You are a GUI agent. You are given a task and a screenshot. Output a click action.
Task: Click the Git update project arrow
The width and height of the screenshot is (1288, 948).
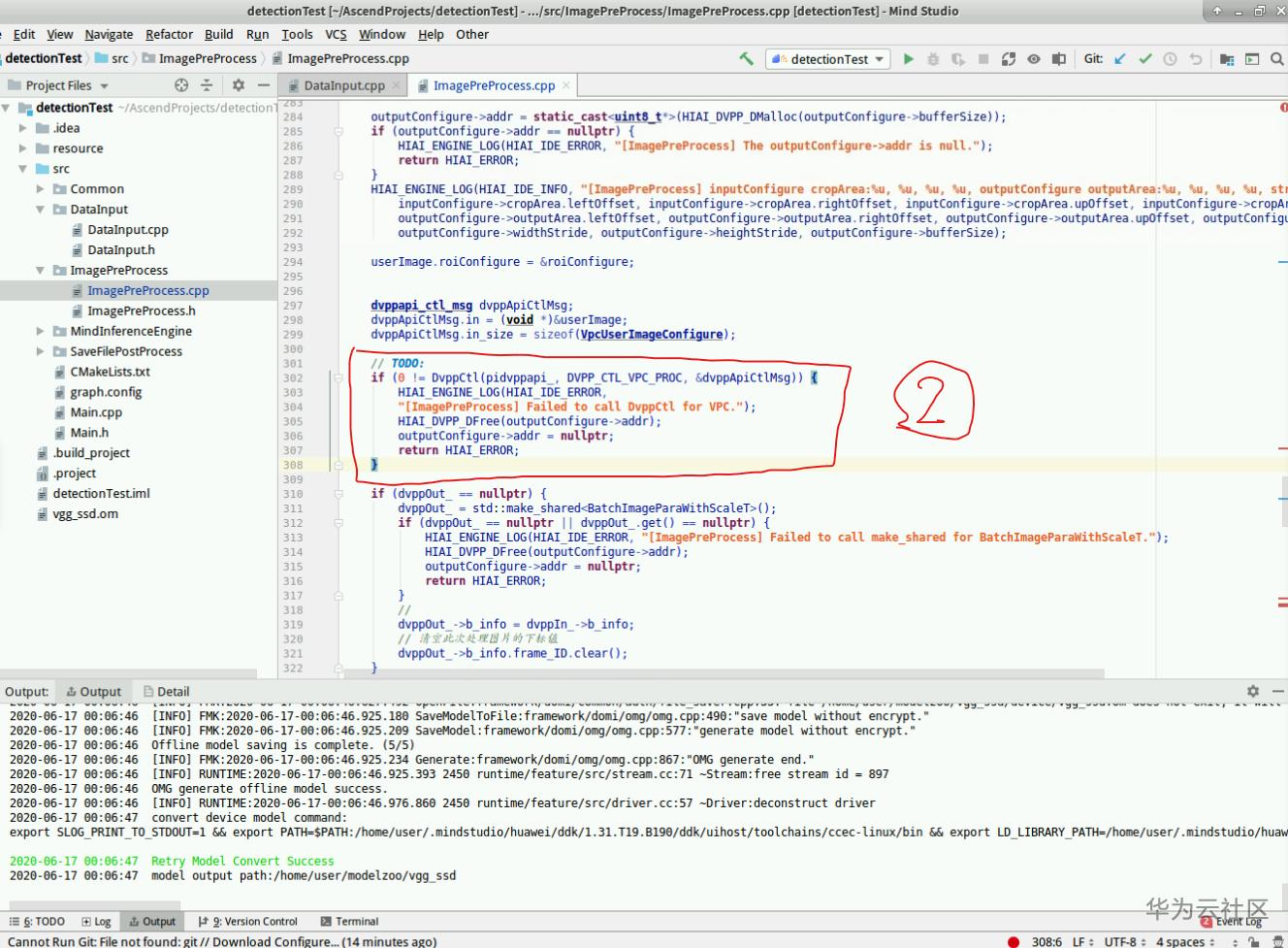[1120, 58]
